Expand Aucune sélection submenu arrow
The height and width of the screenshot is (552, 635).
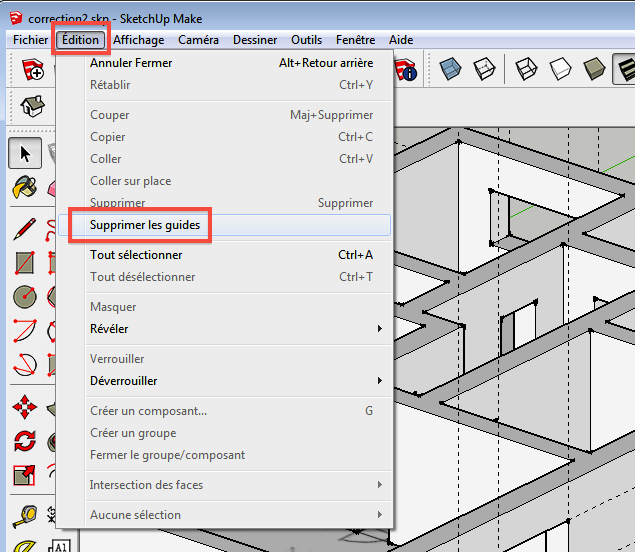pyautogui.click(x=379, y=515)
